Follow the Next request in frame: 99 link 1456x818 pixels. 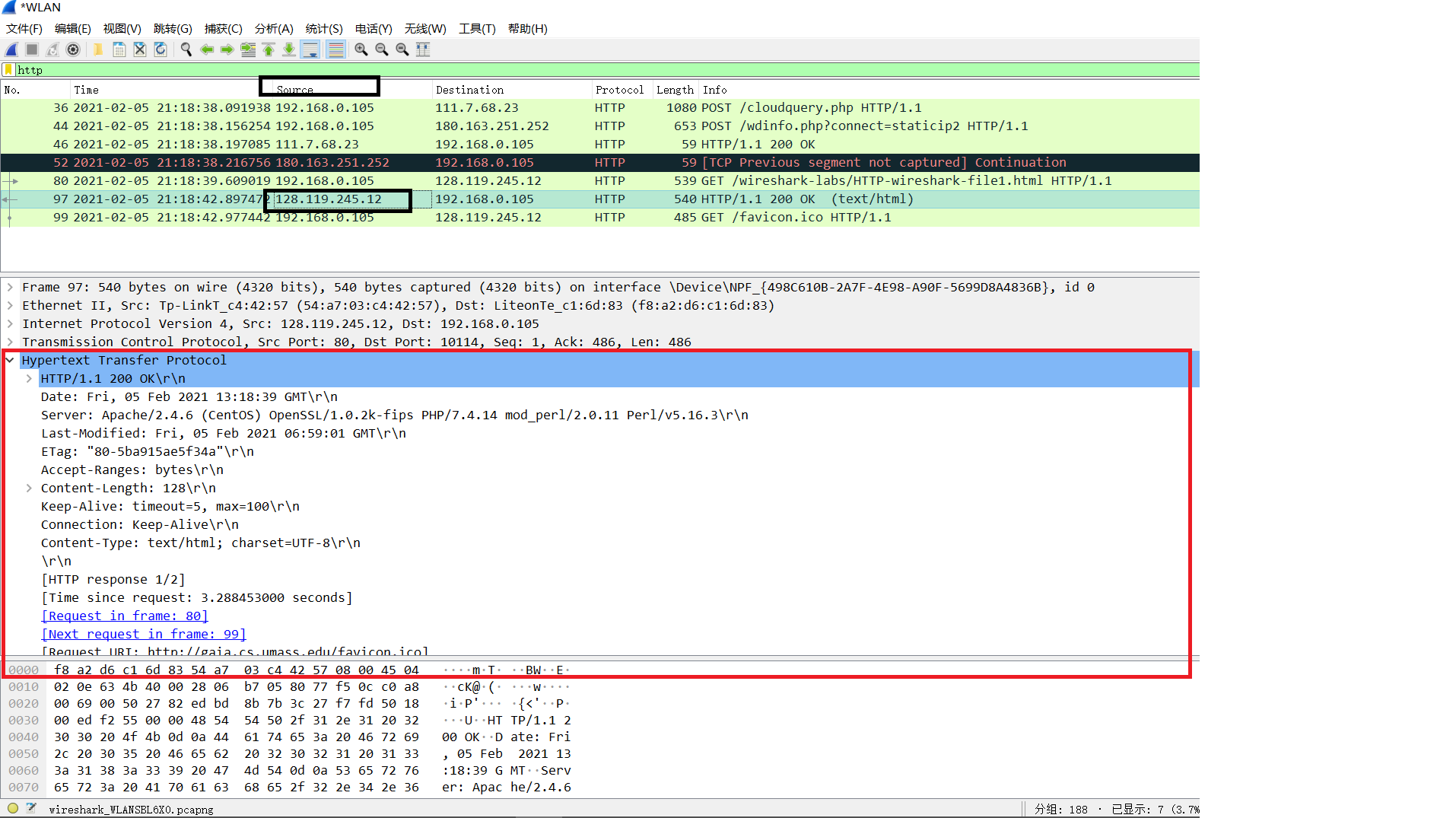pyautogui.click(x=144, y=635)
